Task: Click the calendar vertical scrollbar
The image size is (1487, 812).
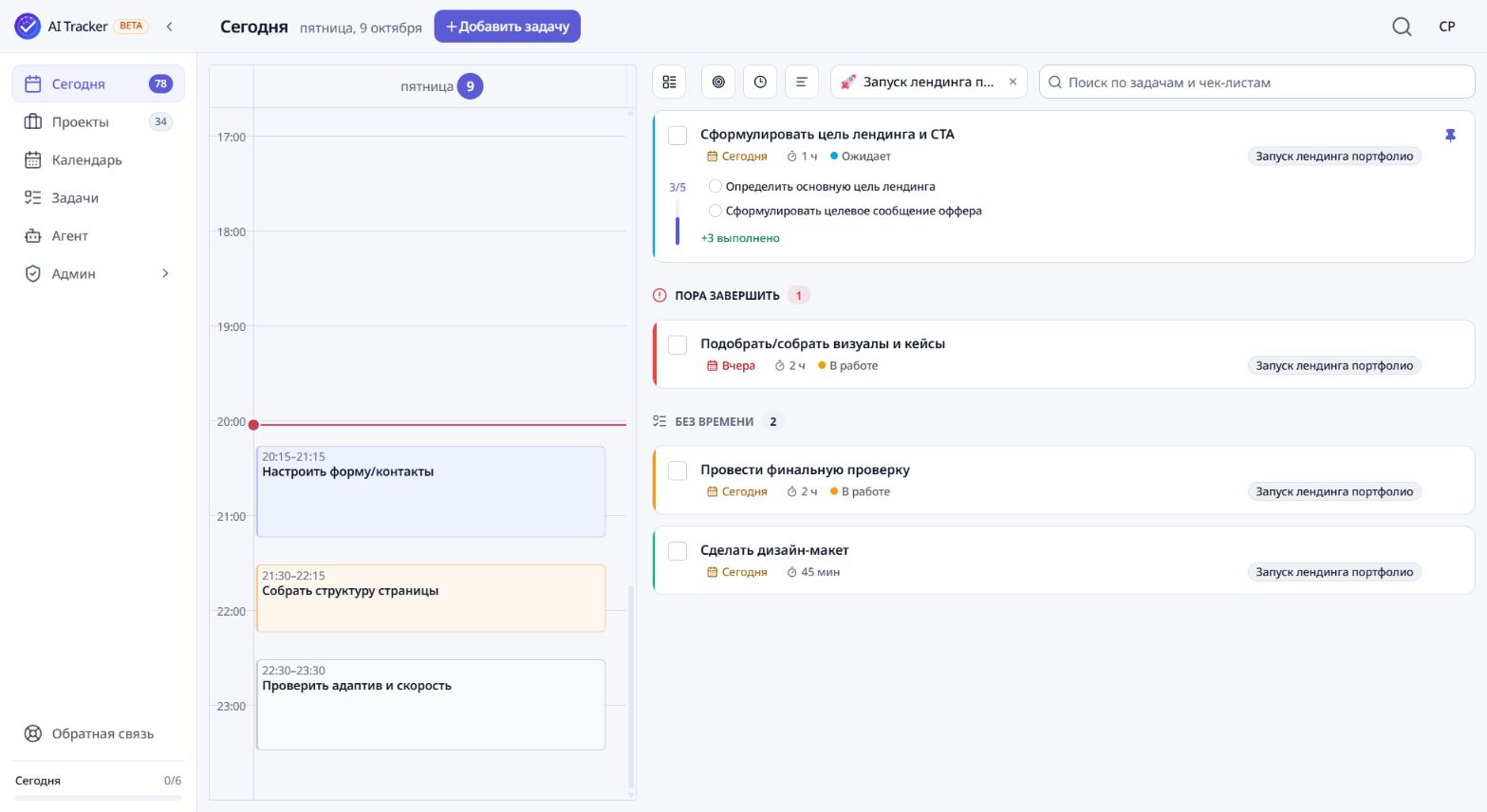Action: pos(631,688)
